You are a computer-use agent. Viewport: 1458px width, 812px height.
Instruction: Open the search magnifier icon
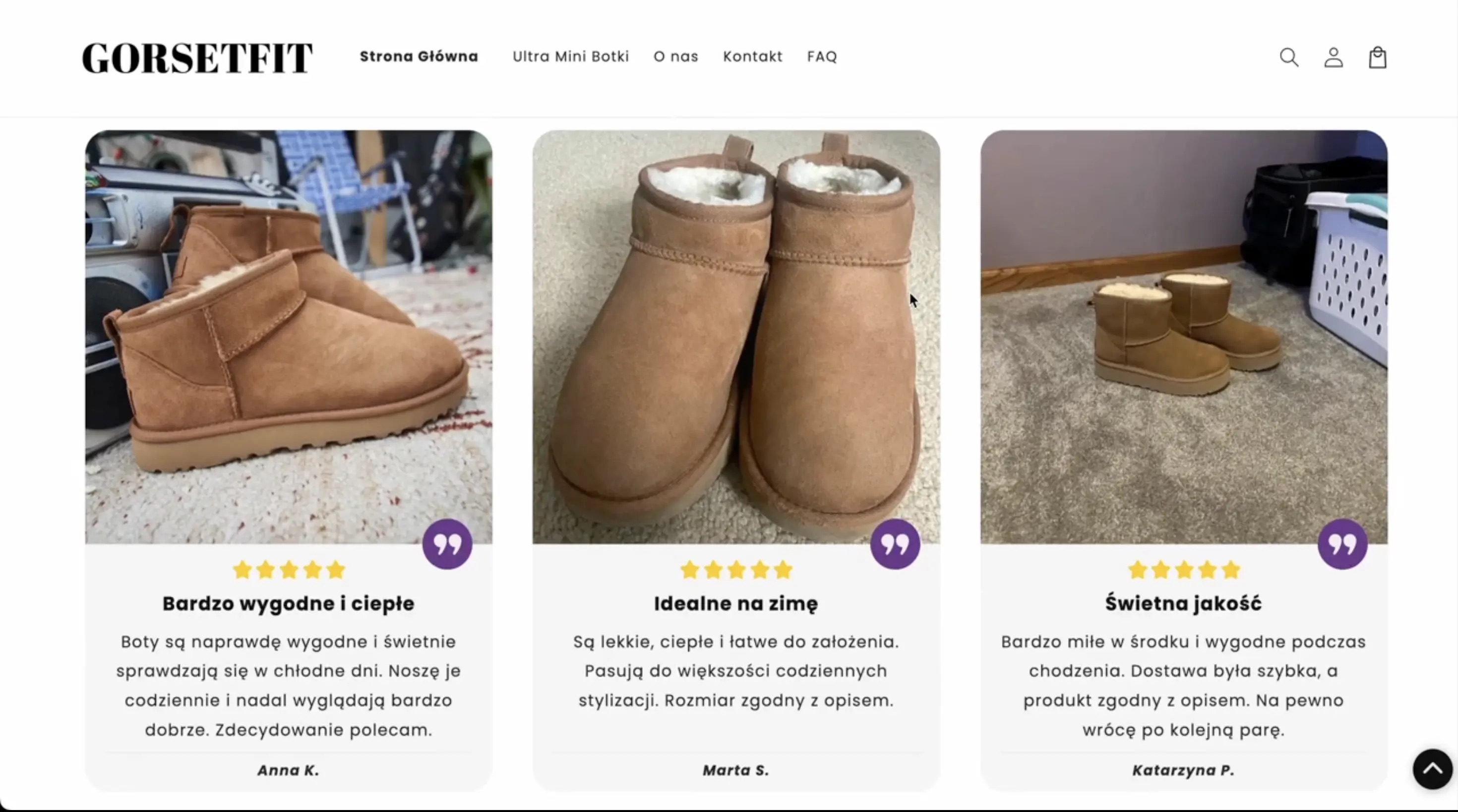[1289, 57]
